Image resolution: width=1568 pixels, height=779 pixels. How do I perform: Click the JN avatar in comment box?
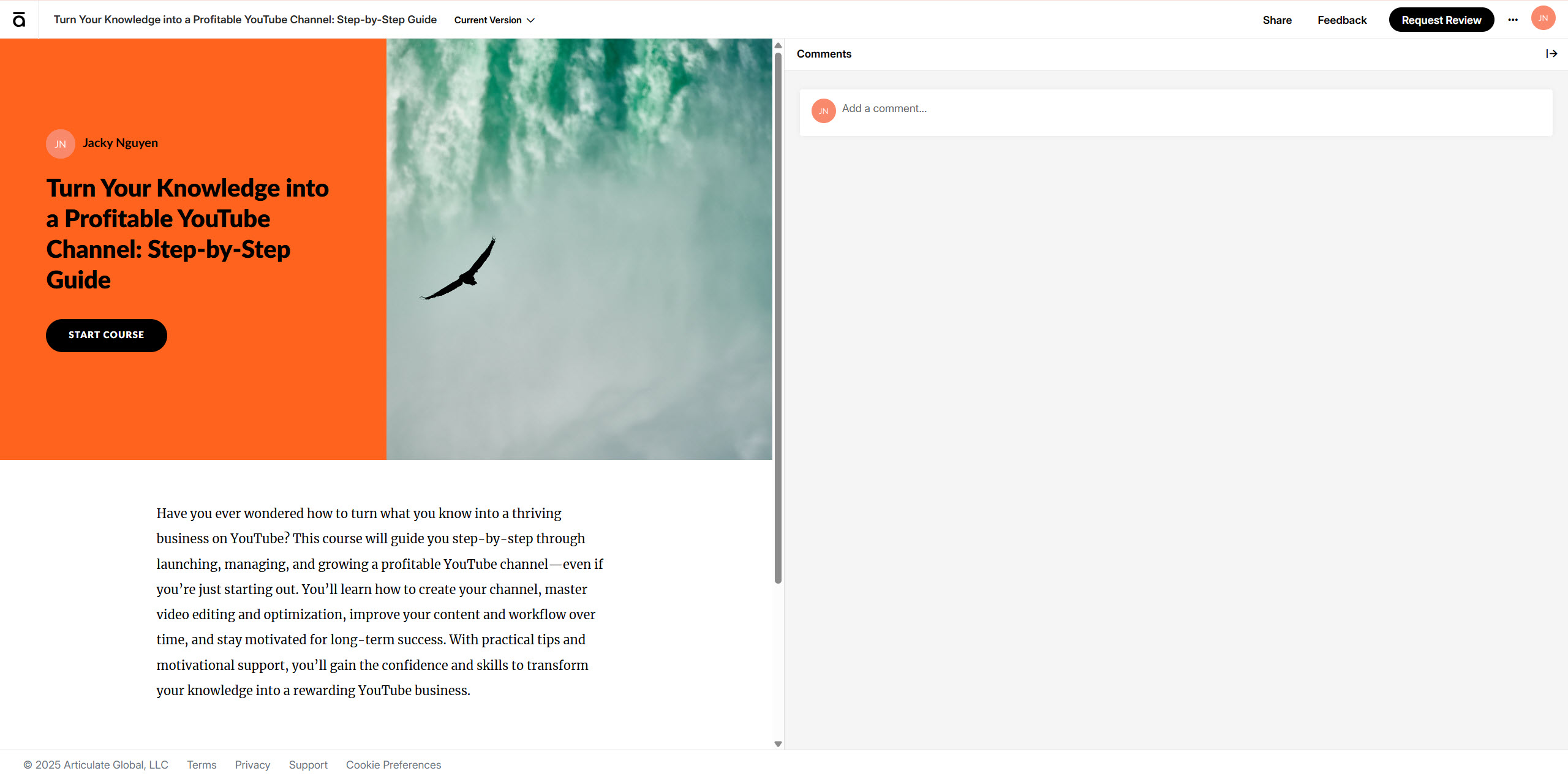[x=823, y=111]
